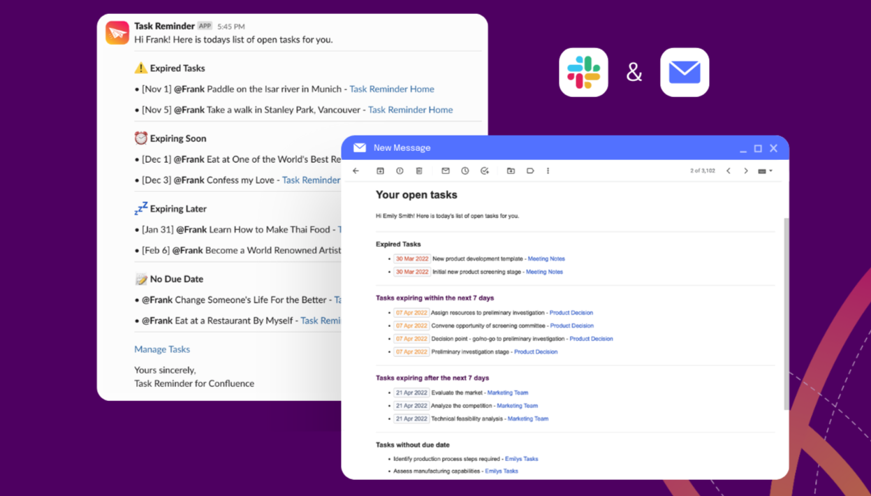Click Tasks expiring within the next 7 days heading
The height and width of the screenshot is (496, 871).
click(435, 298)
